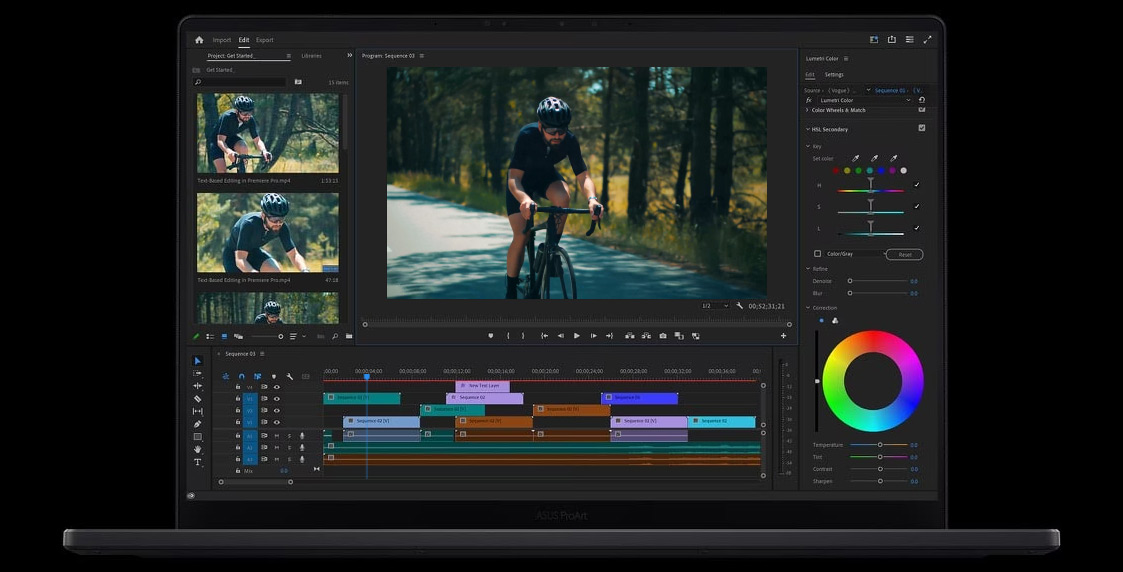Click Lift button in program monitor
This screenshot has height=572, width=1123.
pos(630,336)
